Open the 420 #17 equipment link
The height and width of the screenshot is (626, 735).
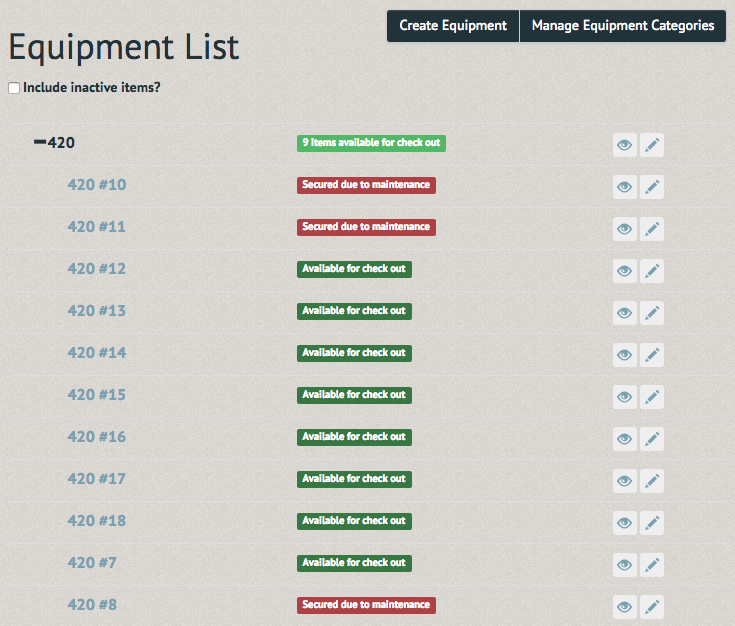97,479
